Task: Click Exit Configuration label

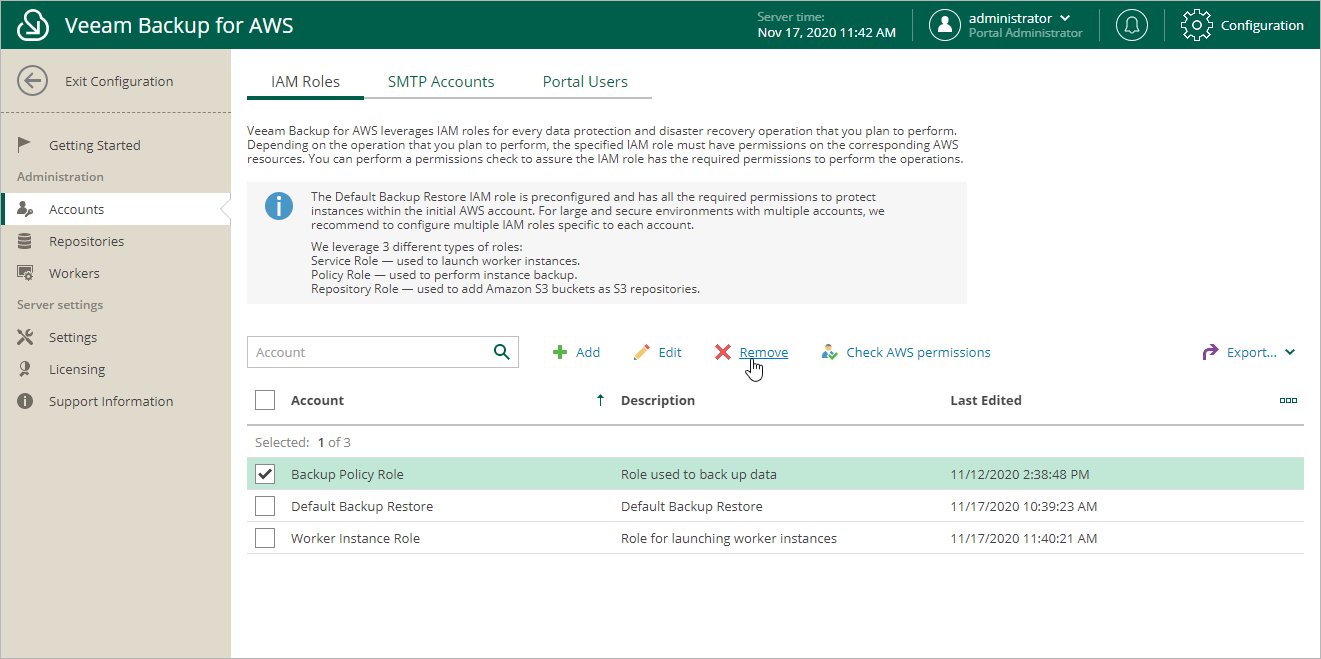Action: pyautogui.click(x=119, y=81)
